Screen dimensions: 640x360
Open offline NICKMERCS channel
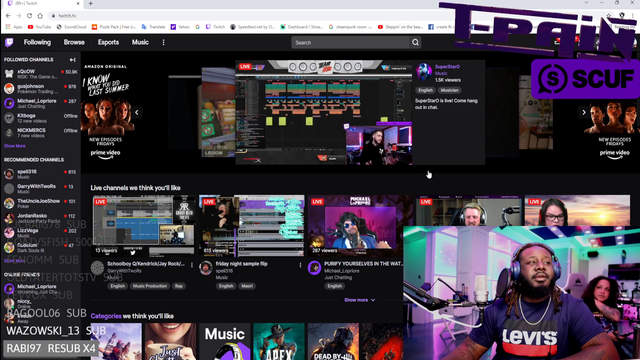(x=40, y=133)
